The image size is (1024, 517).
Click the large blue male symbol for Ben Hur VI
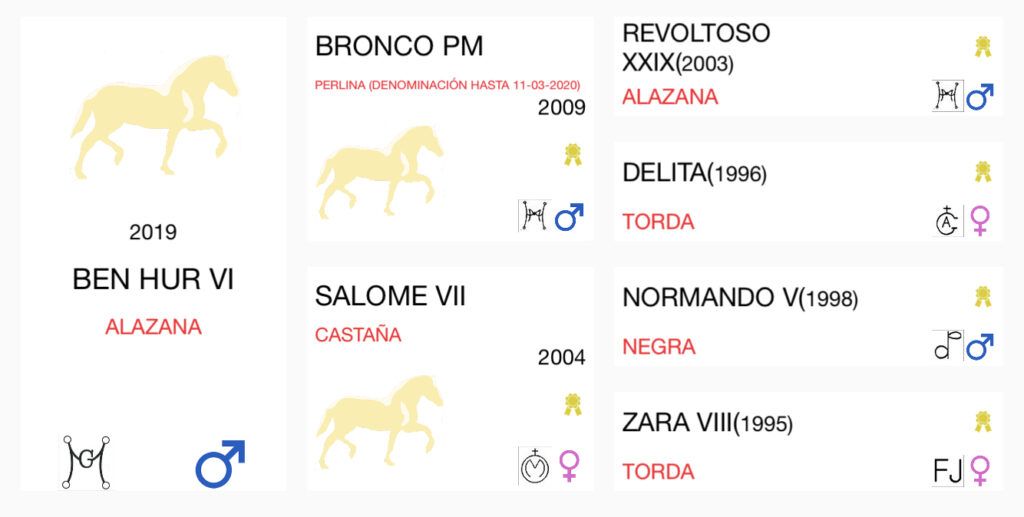pyautogui.click(x=220, y=463)
